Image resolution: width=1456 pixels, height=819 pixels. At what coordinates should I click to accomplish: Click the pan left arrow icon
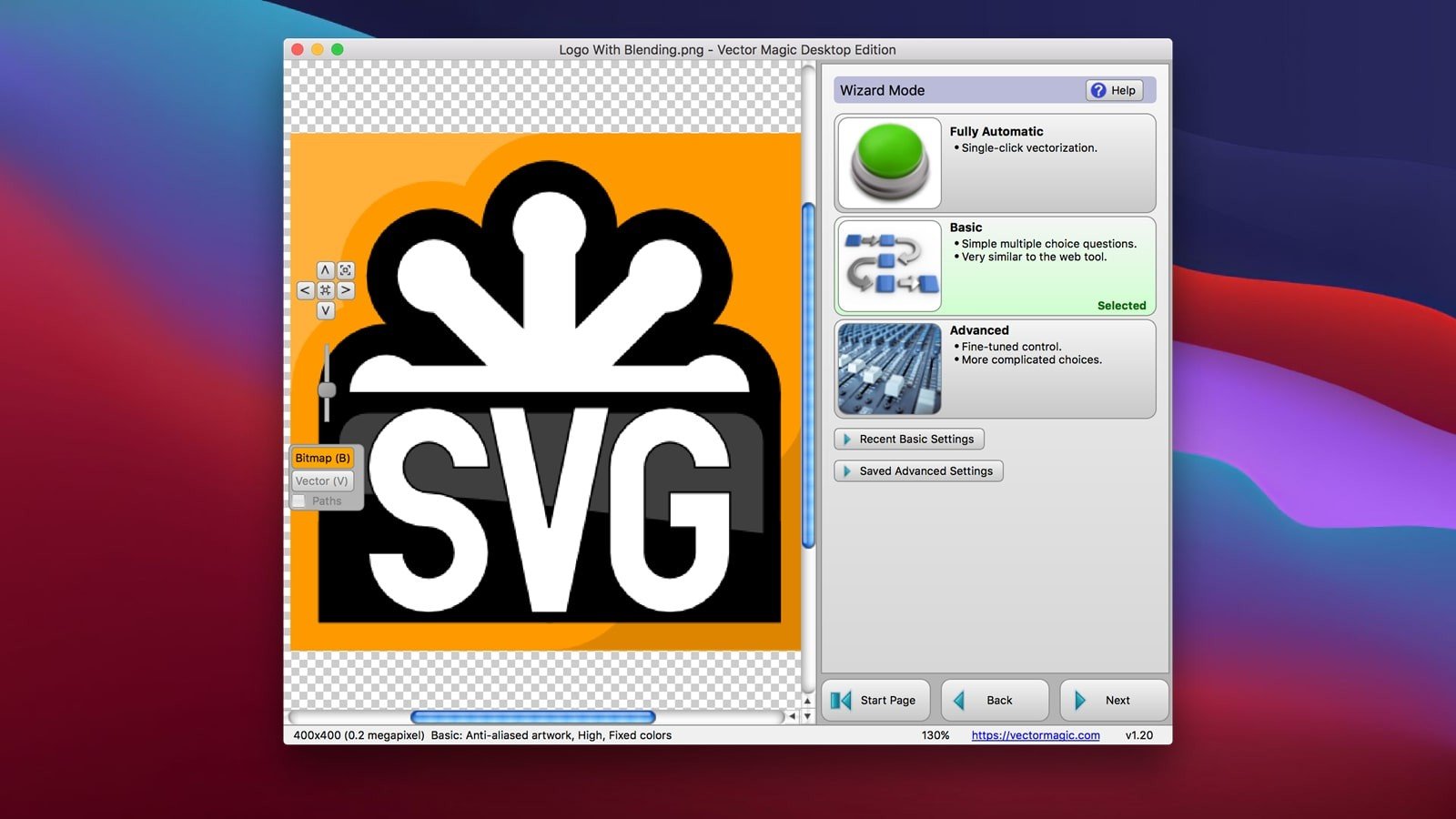[305, 290]
